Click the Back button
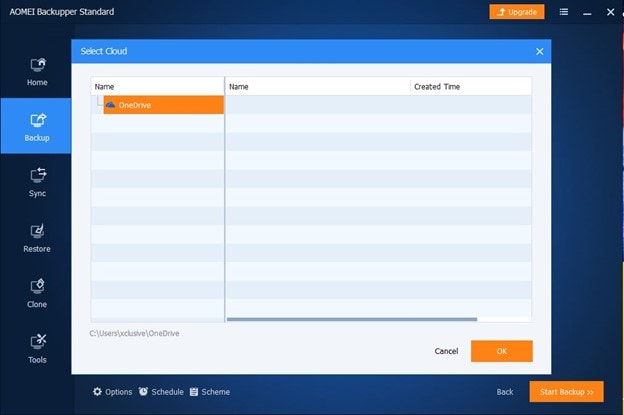Screen dimensions: 624x415 point(505,392)
